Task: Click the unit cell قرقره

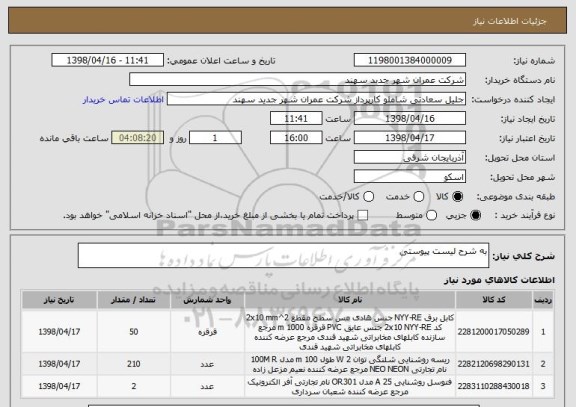Action: pyautogui.click(x=207, y=332)
